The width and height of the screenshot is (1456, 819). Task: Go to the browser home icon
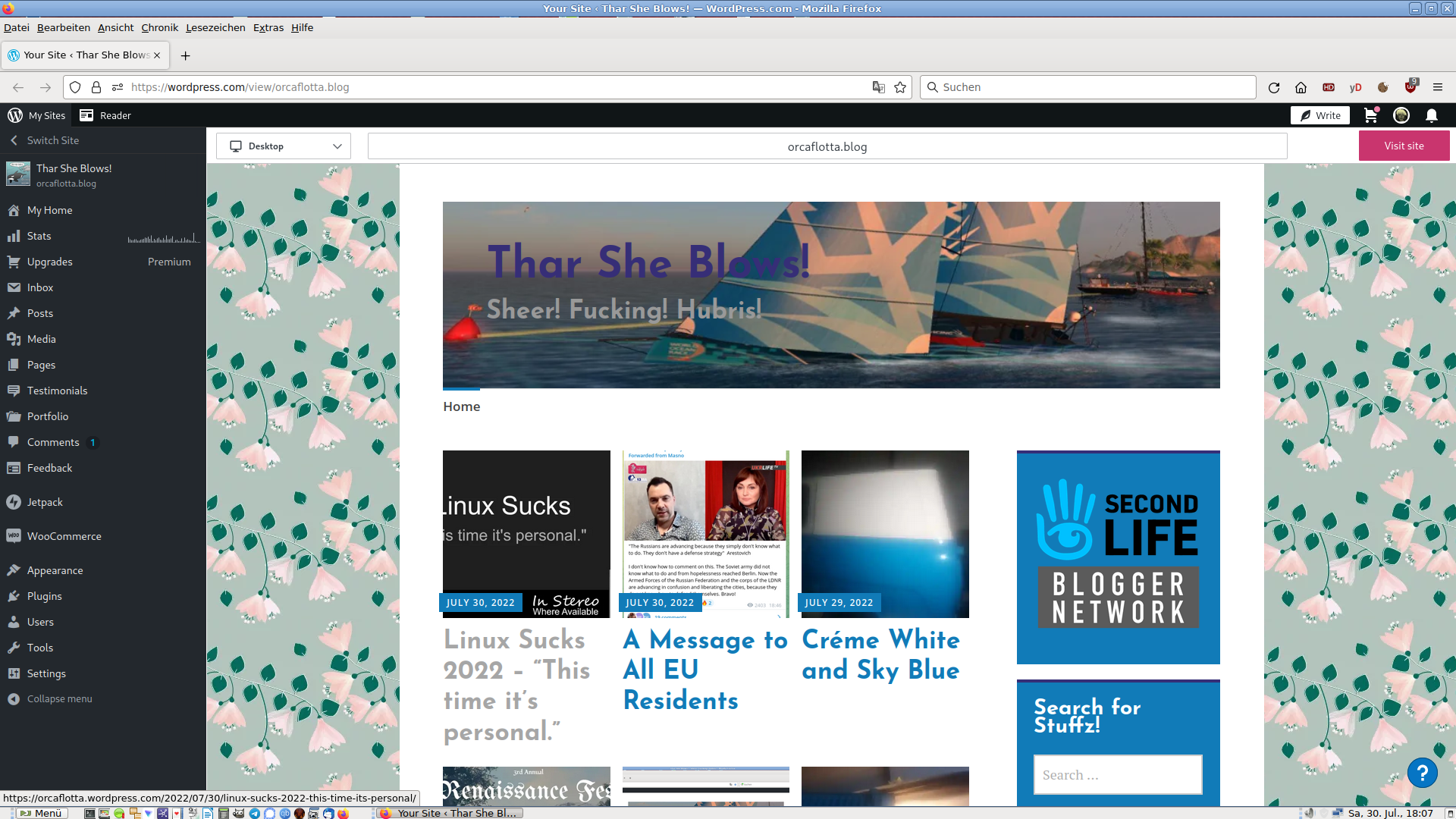click(x=1301, y=87)
